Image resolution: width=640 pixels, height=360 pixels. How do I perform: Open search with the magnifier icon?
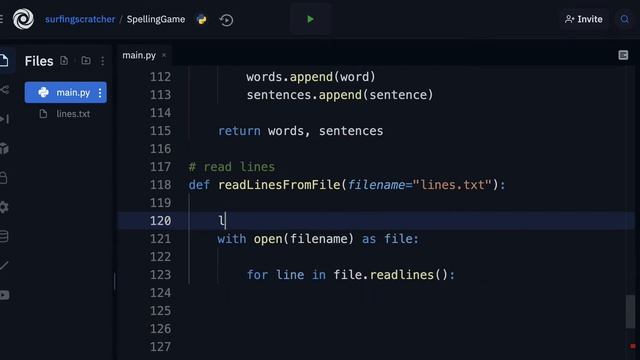pos(624,19)
